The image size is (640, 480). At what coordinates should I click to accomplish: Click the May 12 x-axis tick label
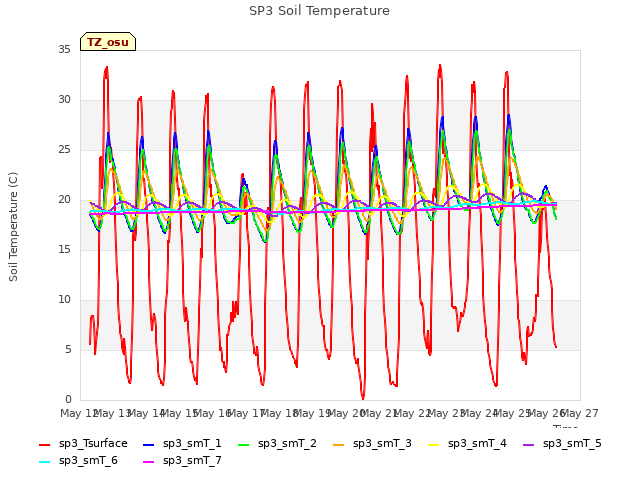pos(79,413)
